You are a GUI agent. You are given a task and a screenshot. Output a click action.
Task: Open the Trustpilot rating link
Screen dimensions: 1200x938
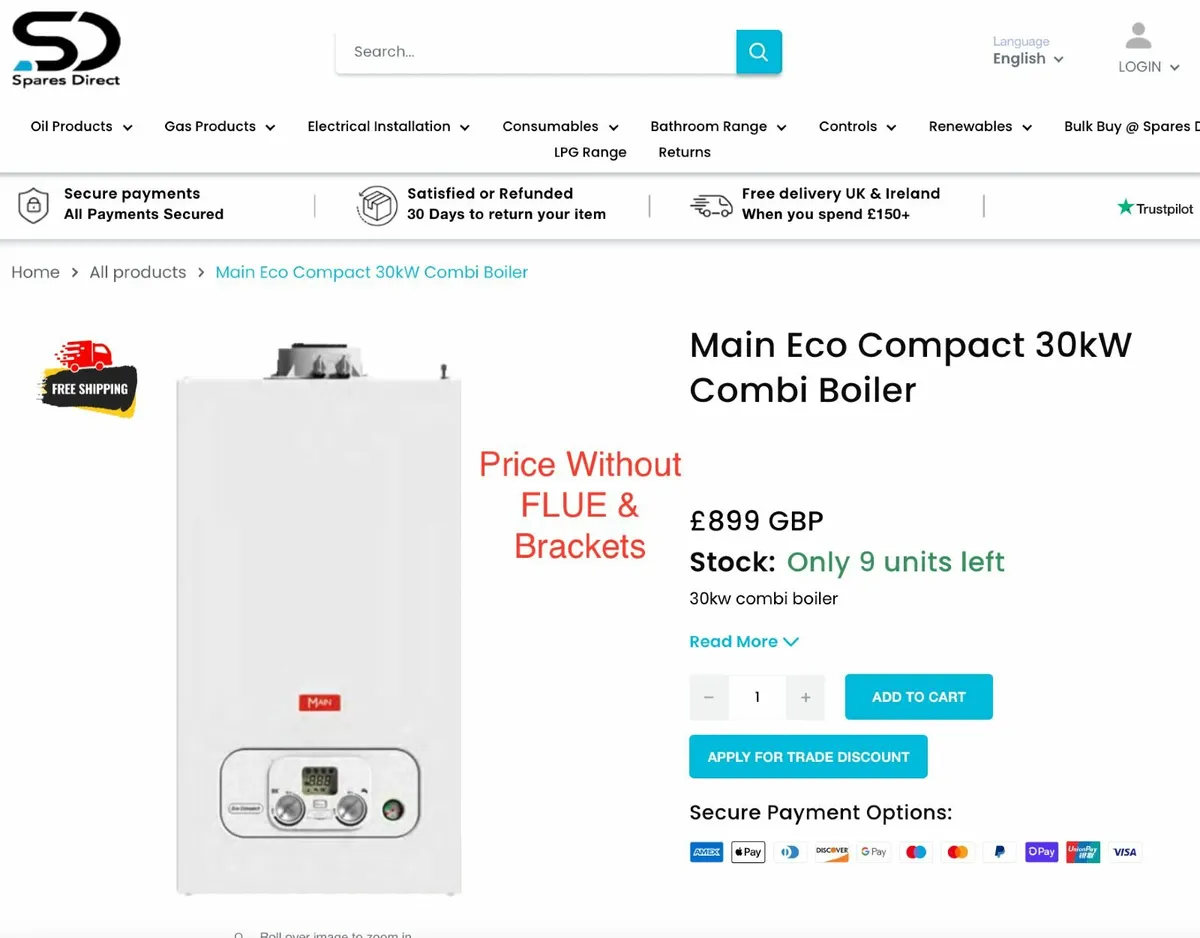point(1155,208)
